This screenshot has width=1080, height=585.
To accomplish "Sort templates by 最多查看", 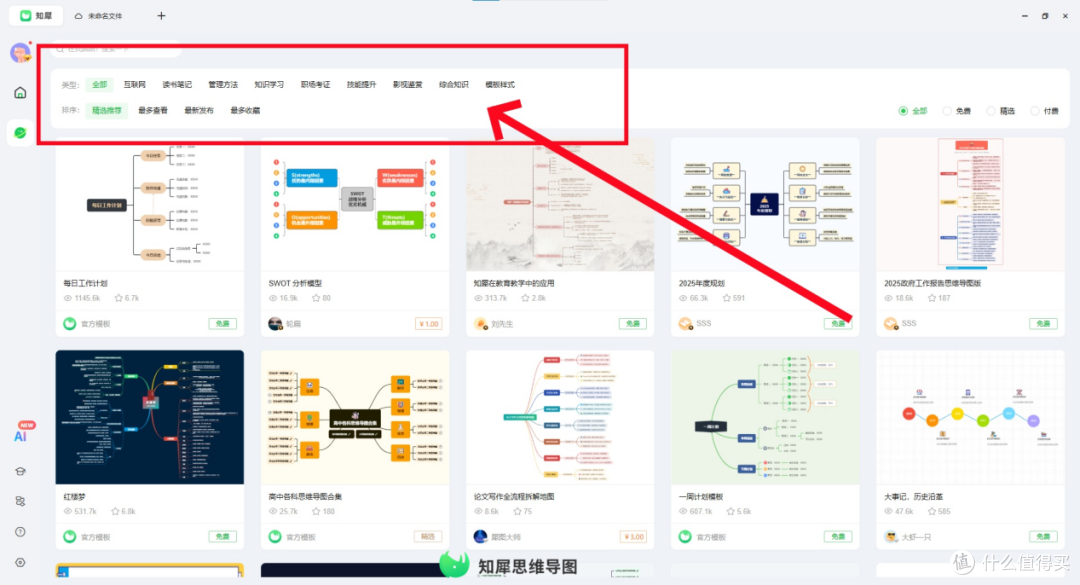I will (153, 110).
